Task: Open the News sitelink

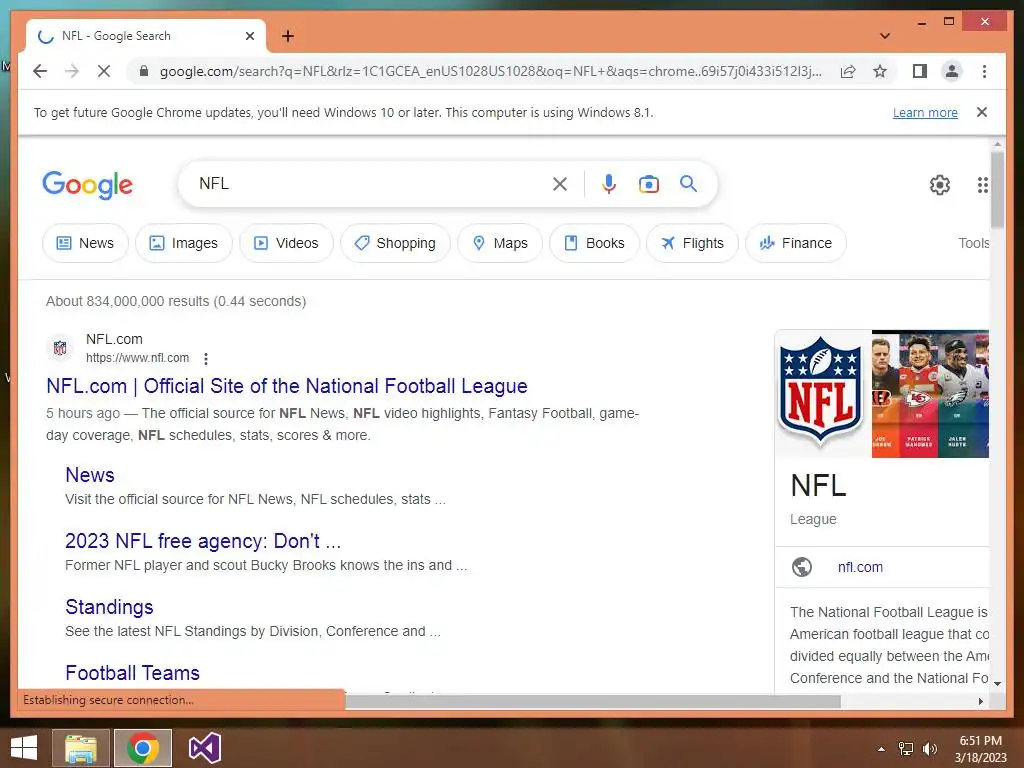Action: pyautogui.click(x=89, y=475)
